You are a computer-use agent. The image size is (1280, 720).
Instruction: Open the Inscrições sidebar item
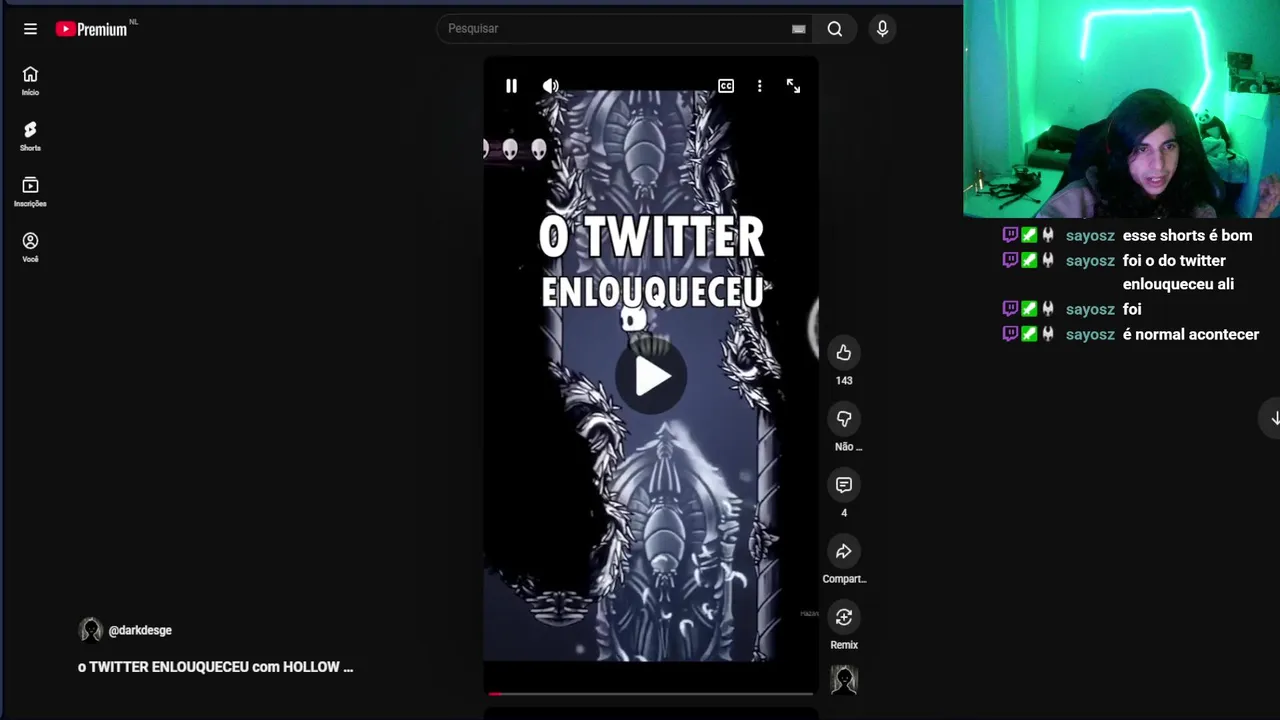click(x=30, y=192)
